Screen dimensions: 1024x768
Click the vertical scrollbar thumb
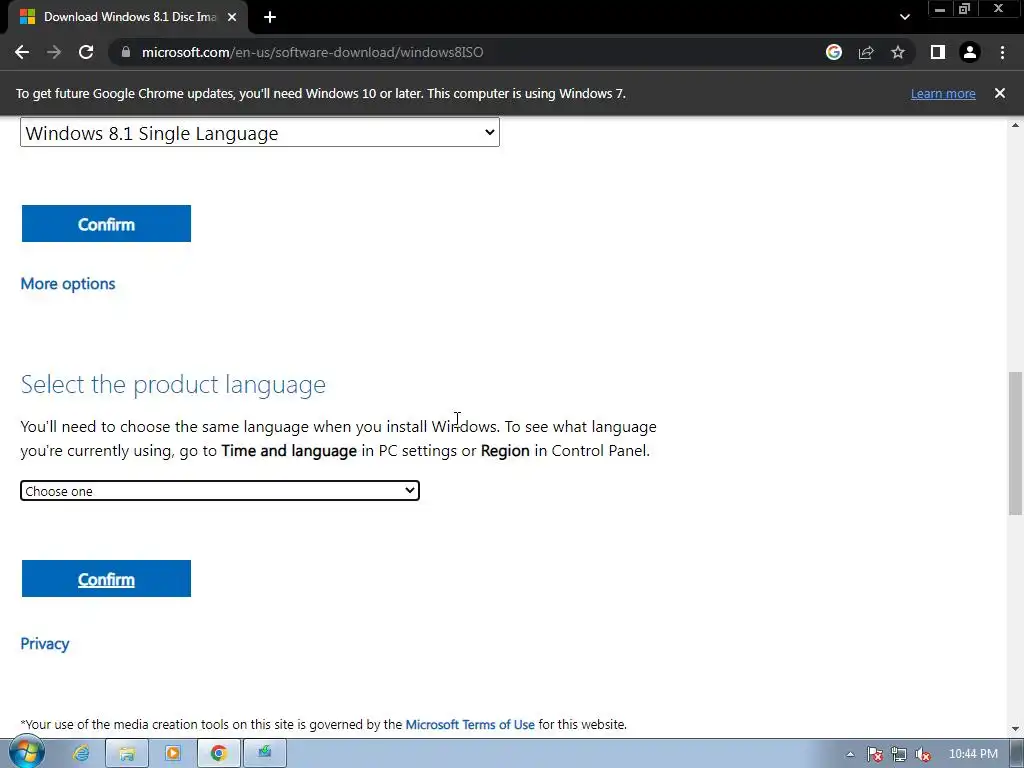[1016, 443]
